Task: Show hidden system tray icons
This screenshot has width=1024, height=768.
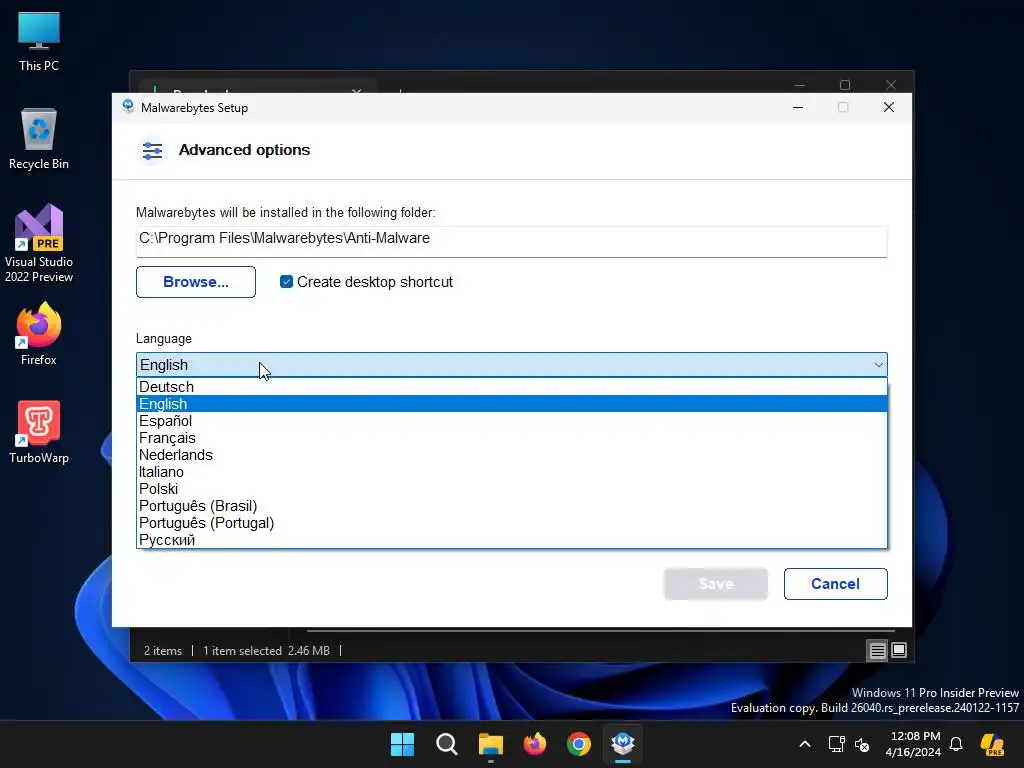Action: pyautogui.click(x=805, y=744)
